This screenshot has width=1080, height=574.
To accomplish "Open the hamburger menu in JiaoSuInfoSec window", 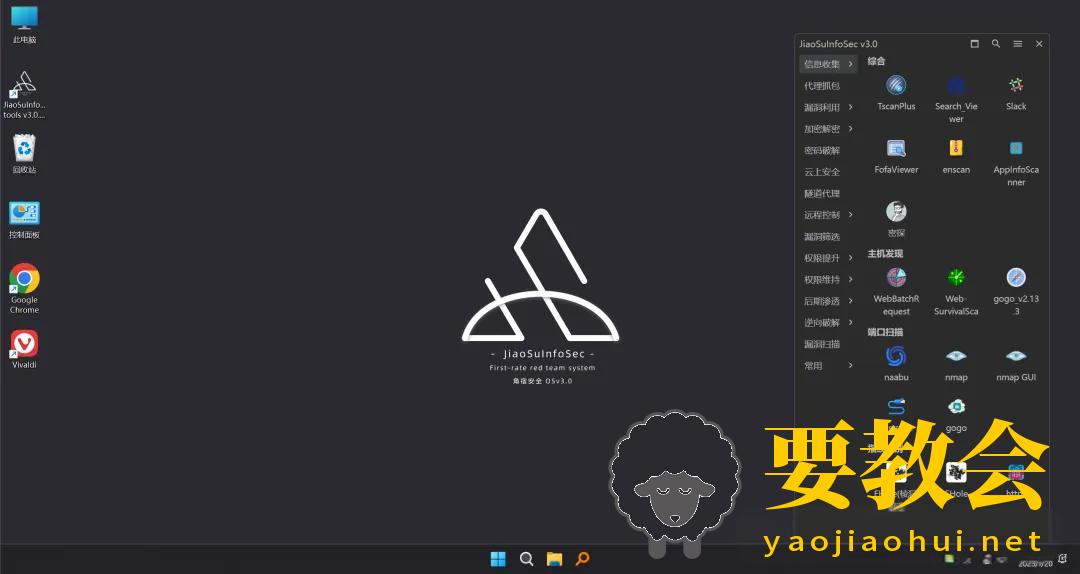I will click(x=1017, y=43).
